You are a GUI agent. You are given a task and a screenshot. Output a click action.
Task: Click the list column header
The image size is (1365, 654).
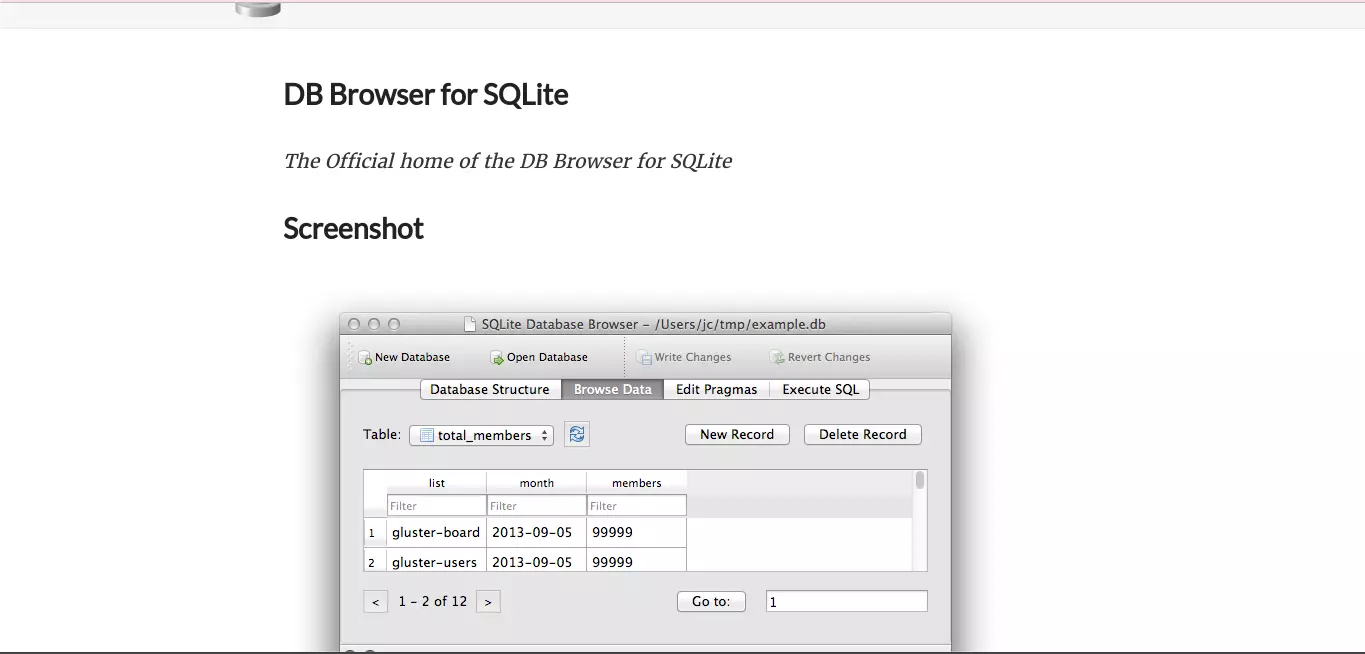click(436, 483)
